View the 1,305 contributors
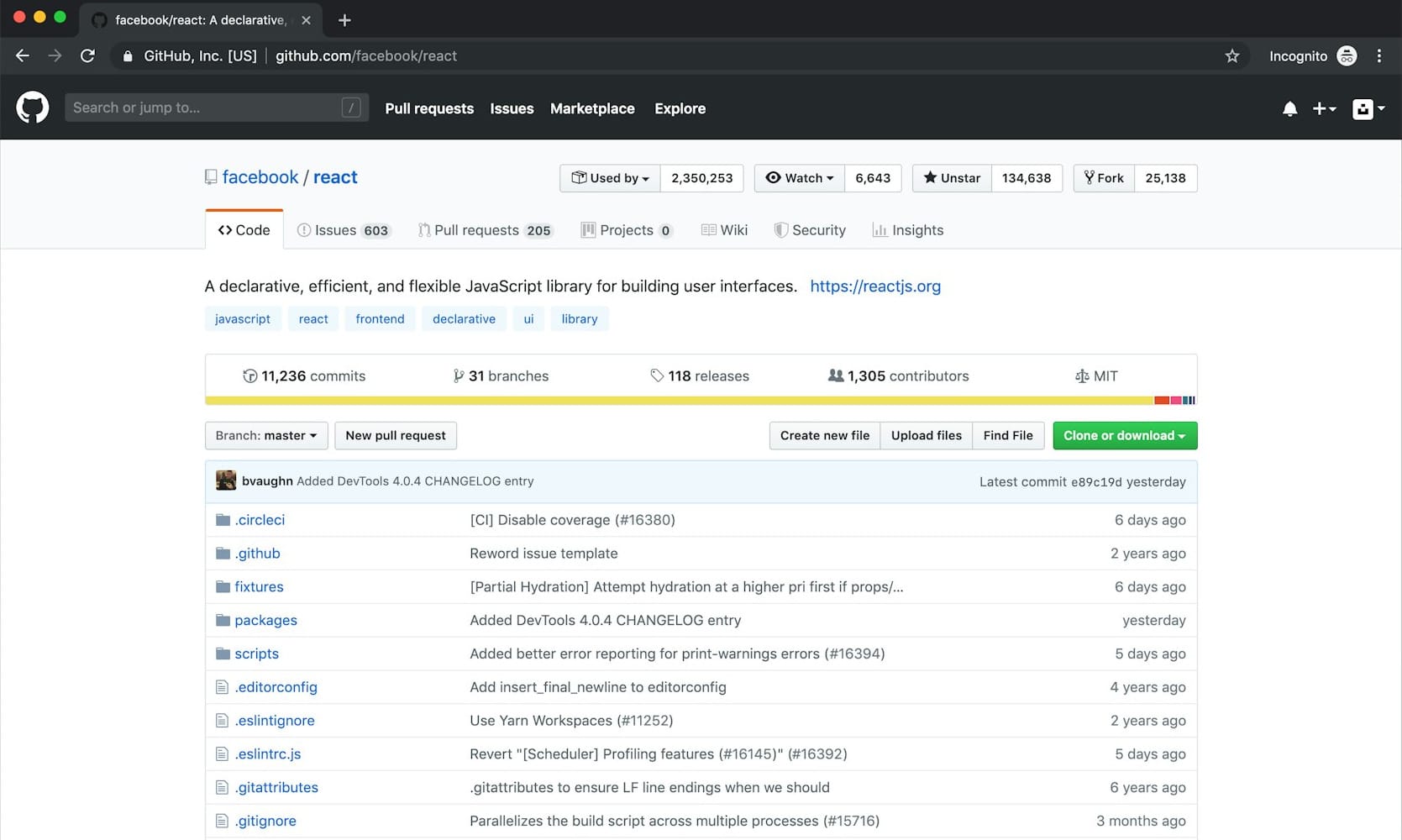This screenshot has width=1402, height=840. pyautogui.click(x=899, y=376)
